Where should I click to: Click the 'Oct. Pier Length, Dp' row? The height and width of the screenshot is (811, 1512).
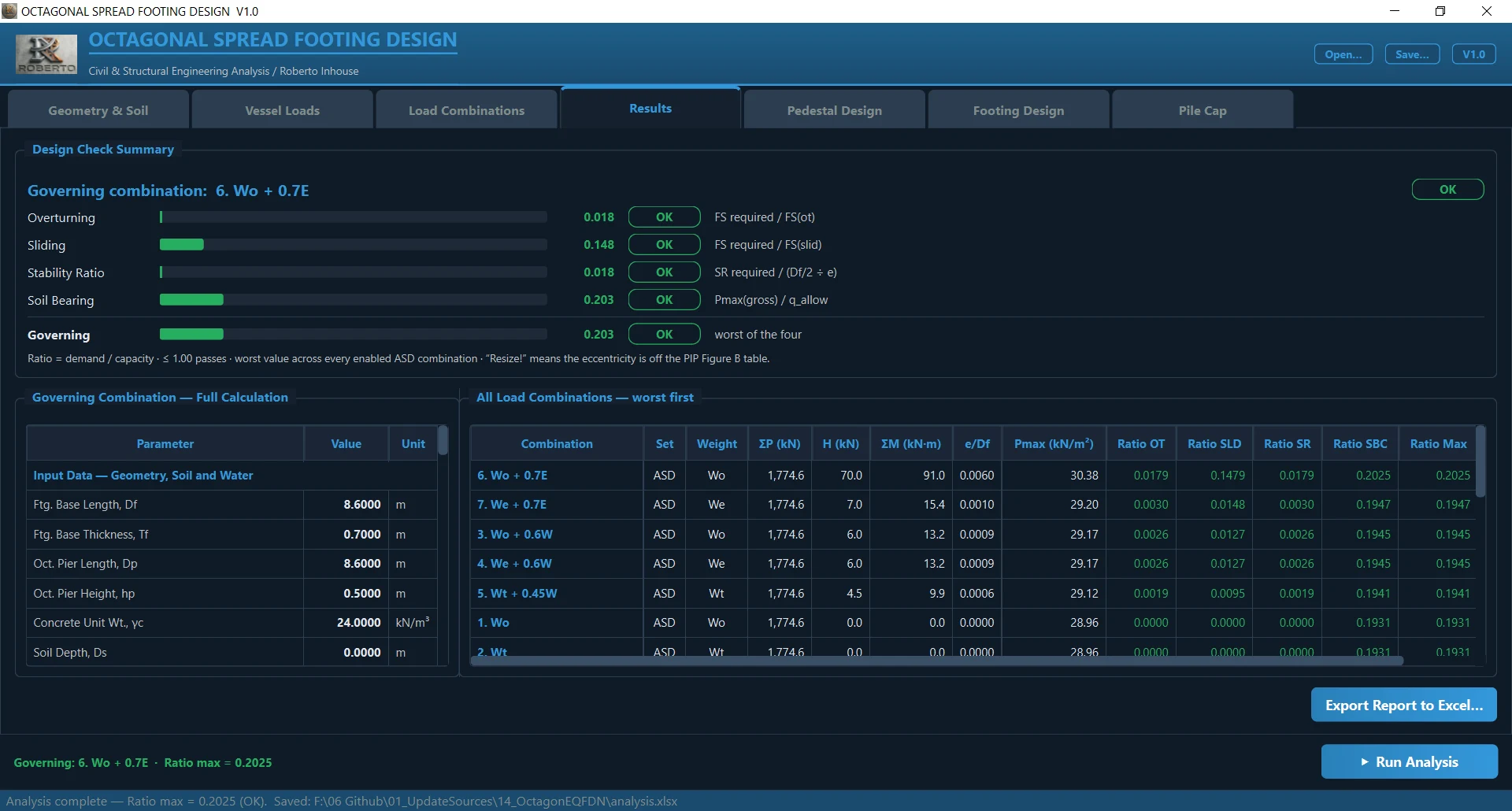(x=232, y=564)
